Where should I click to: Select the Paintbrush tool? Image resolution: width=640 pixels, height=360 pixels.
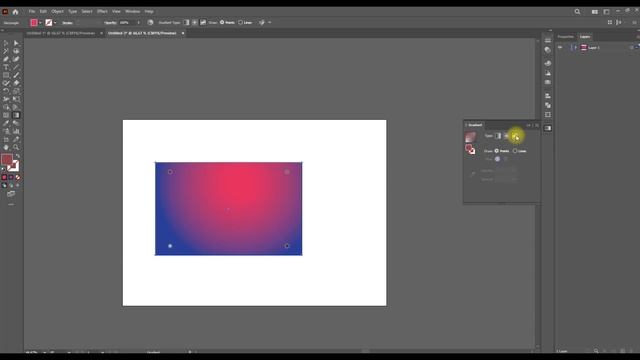(16, 75)
